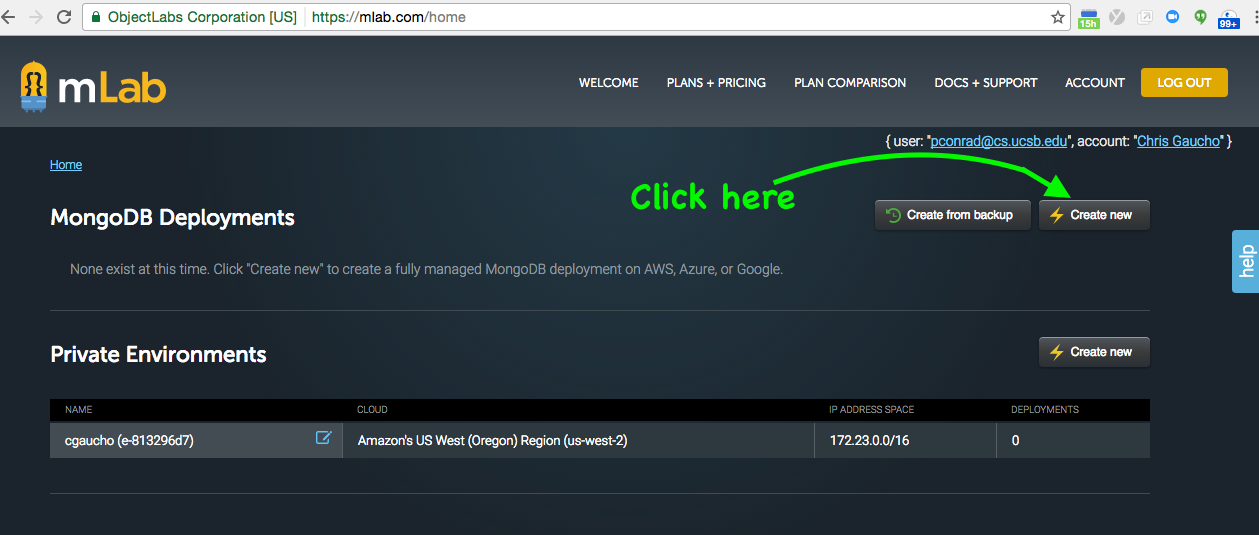Click Create from backup button
This screenshot has width=1259, height=535.
[x=952, y=215]
